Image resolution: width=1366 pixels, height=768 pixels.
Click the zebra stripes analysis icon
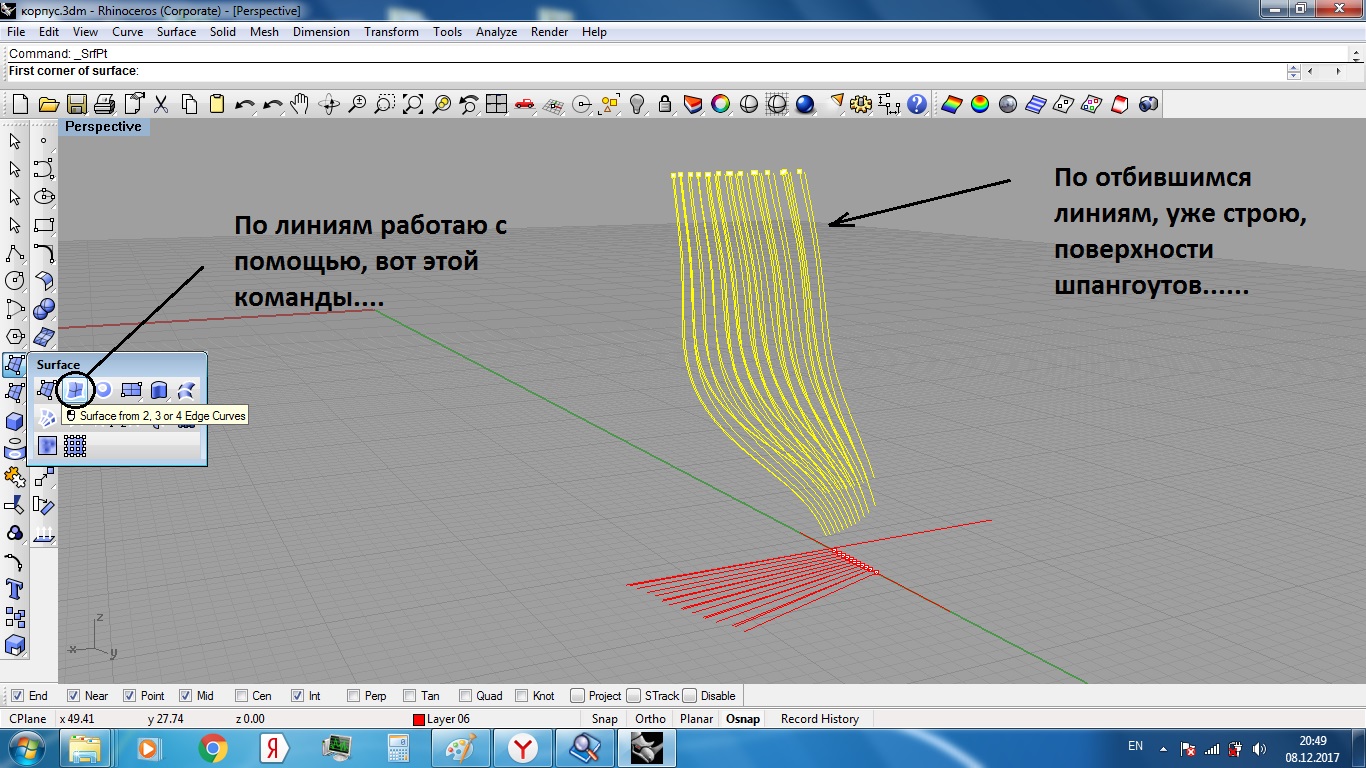coord(1036,104)
